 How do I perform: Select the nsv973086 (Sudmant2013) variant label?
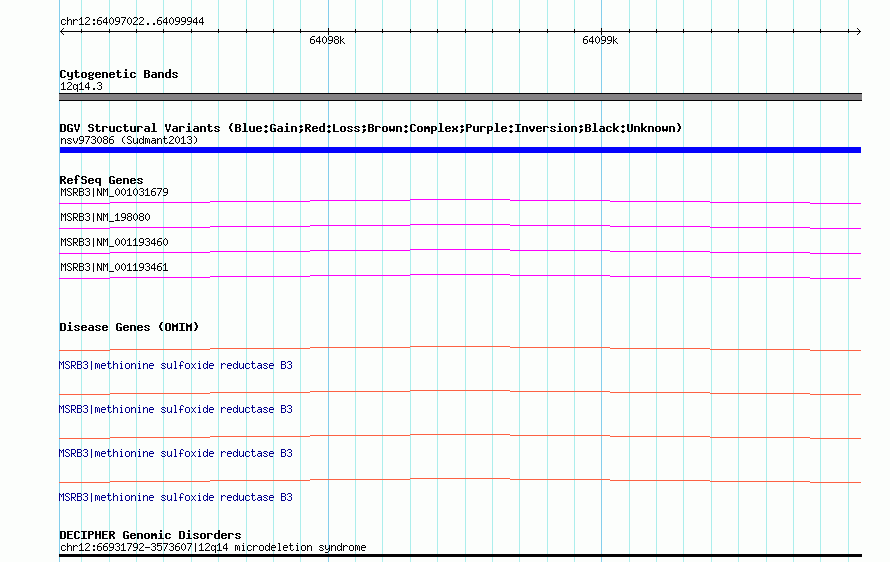pyautogui.click(x=129, y=140)
